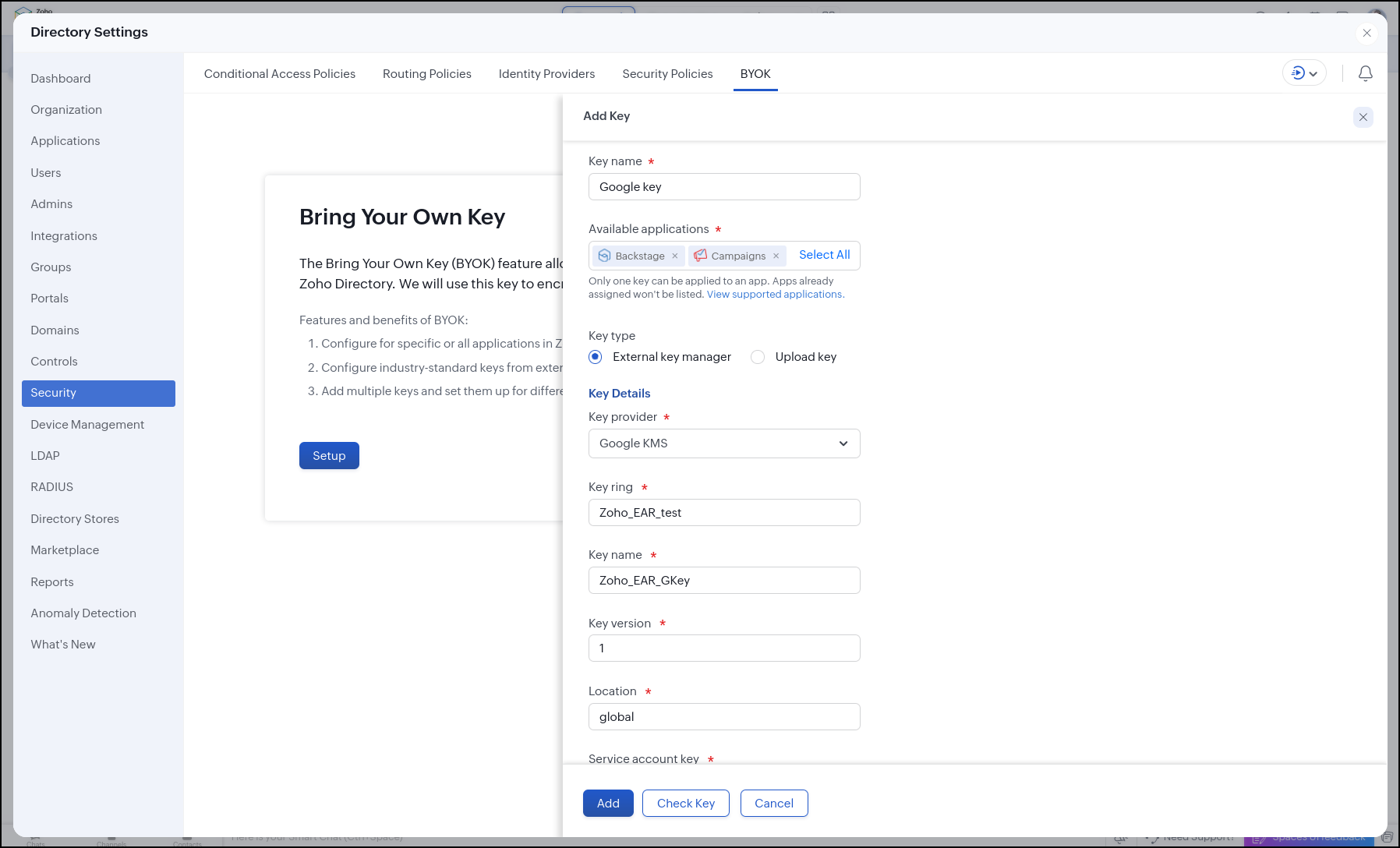Focus the Key version input

(724, 648)
